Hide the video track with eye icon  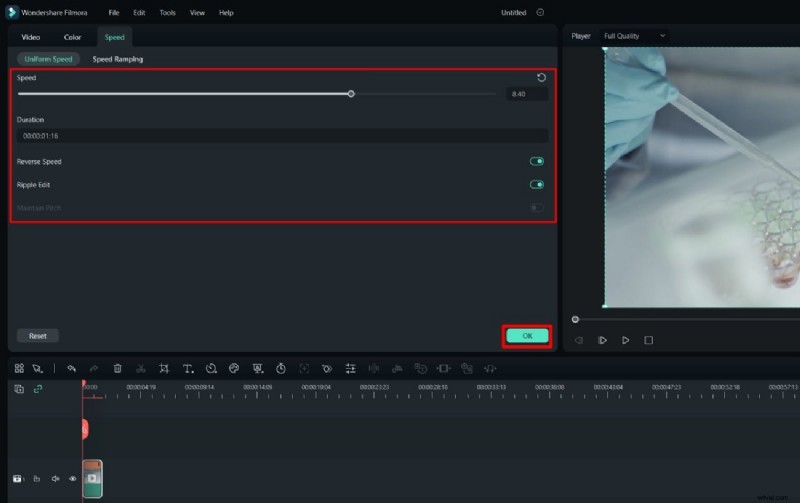tap(73, 479)
